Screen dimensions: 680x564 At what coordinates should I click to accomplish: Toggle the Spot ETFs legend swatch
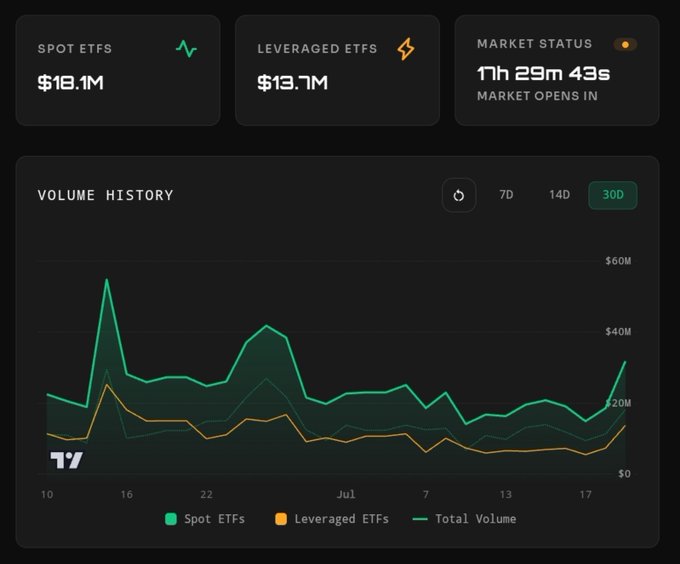click(x=171, y=519)
